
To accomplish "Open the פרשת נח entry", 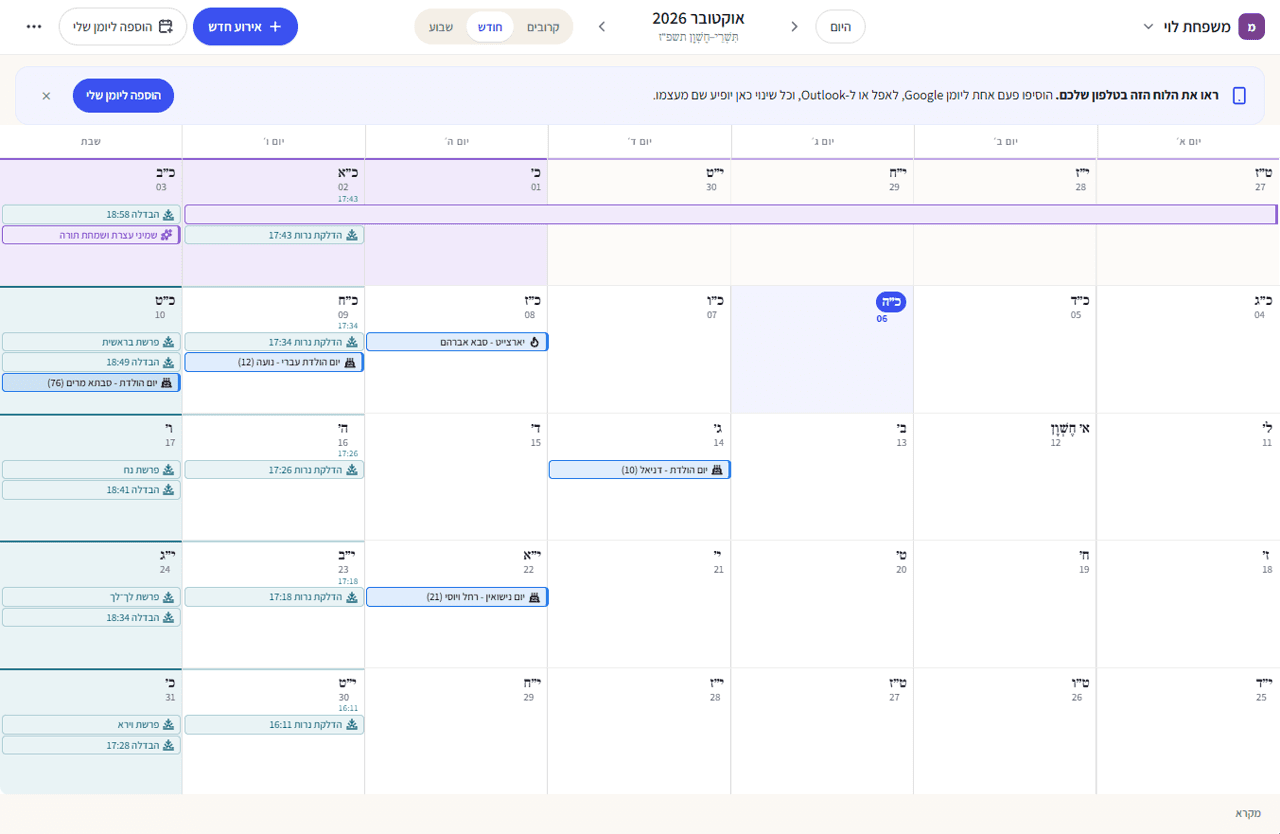I will tap(91, 469).
